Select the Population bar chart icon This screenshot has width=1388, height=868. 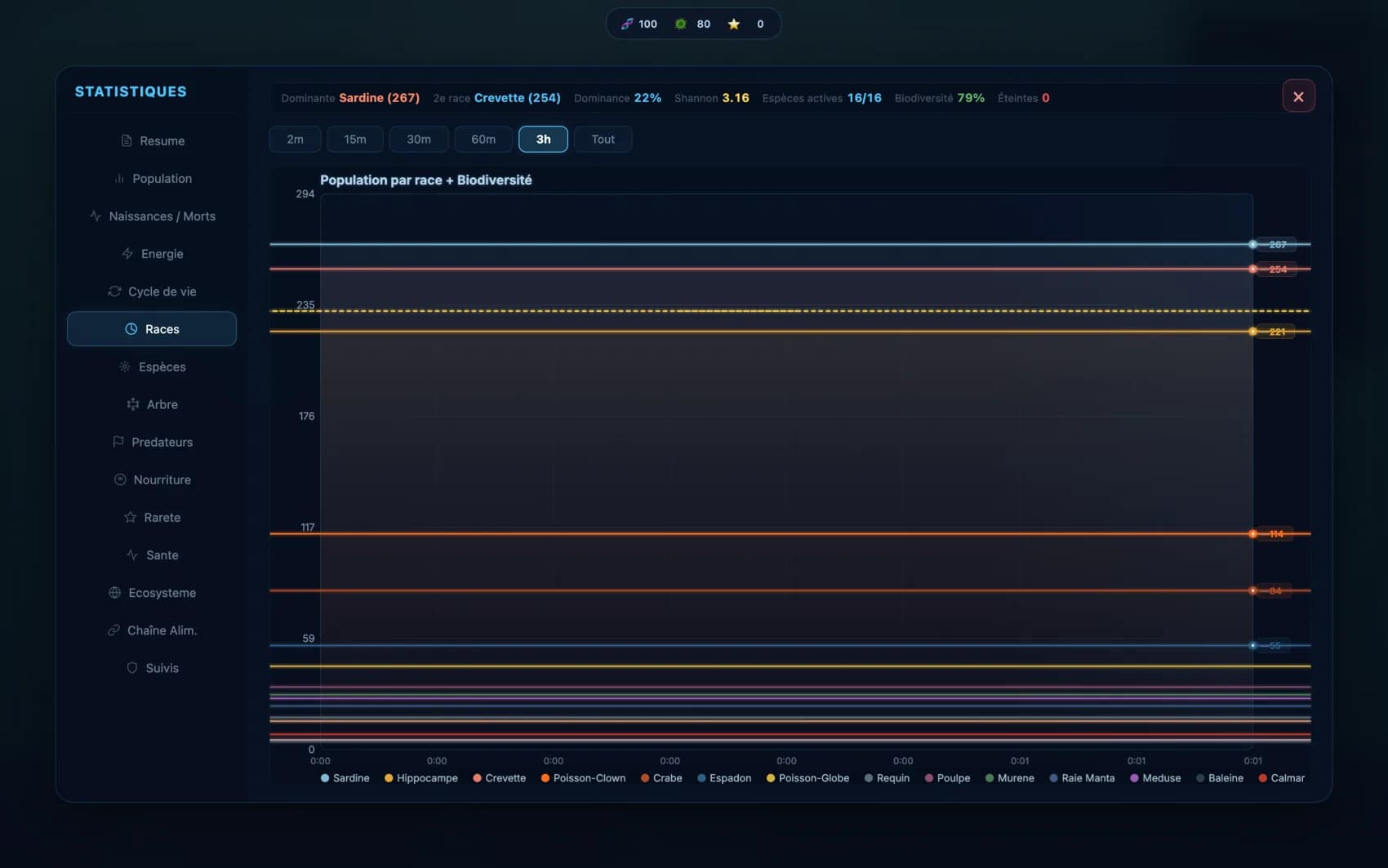[119, 178]
